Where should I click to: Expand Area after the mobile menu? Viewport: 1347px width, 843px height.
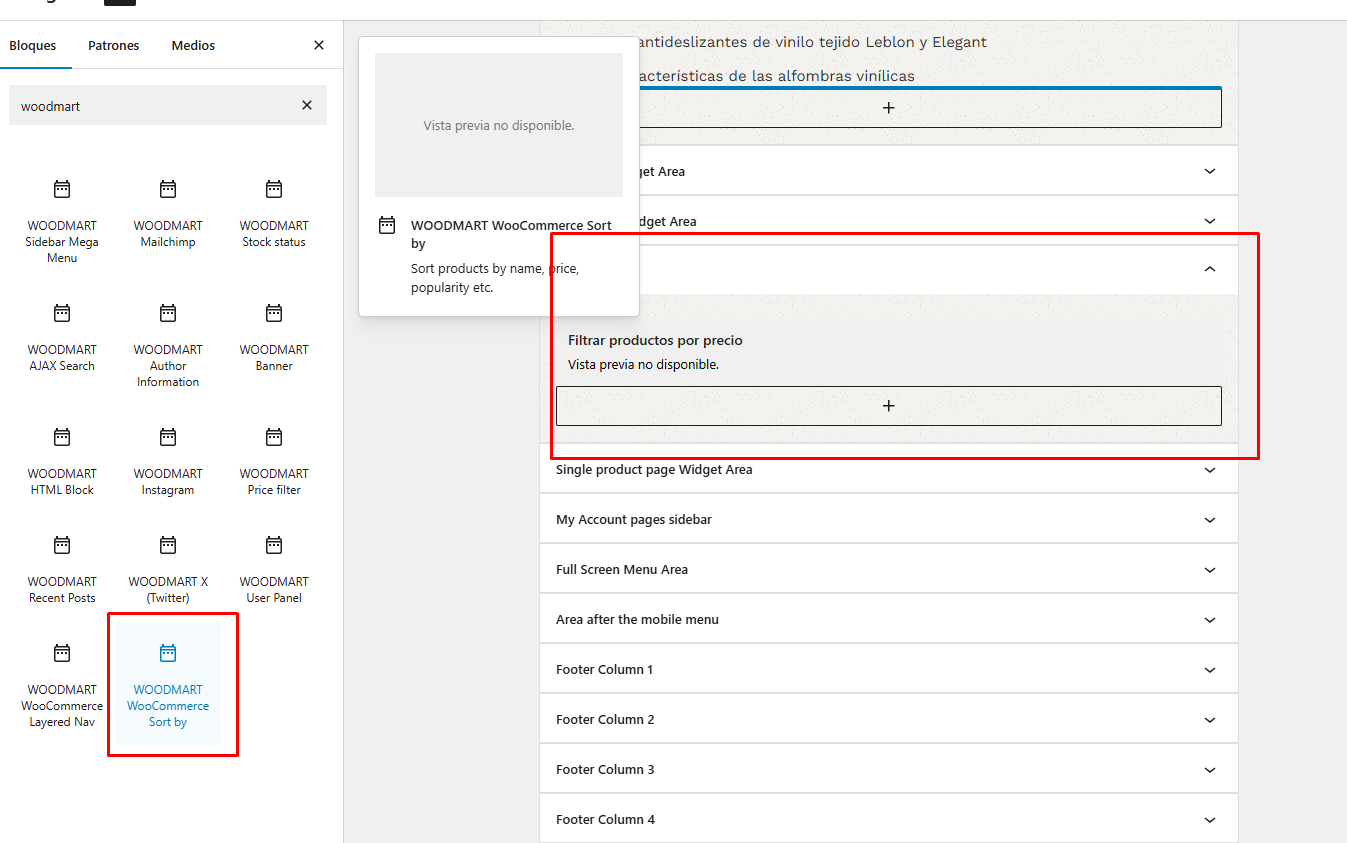coord(889,619)
